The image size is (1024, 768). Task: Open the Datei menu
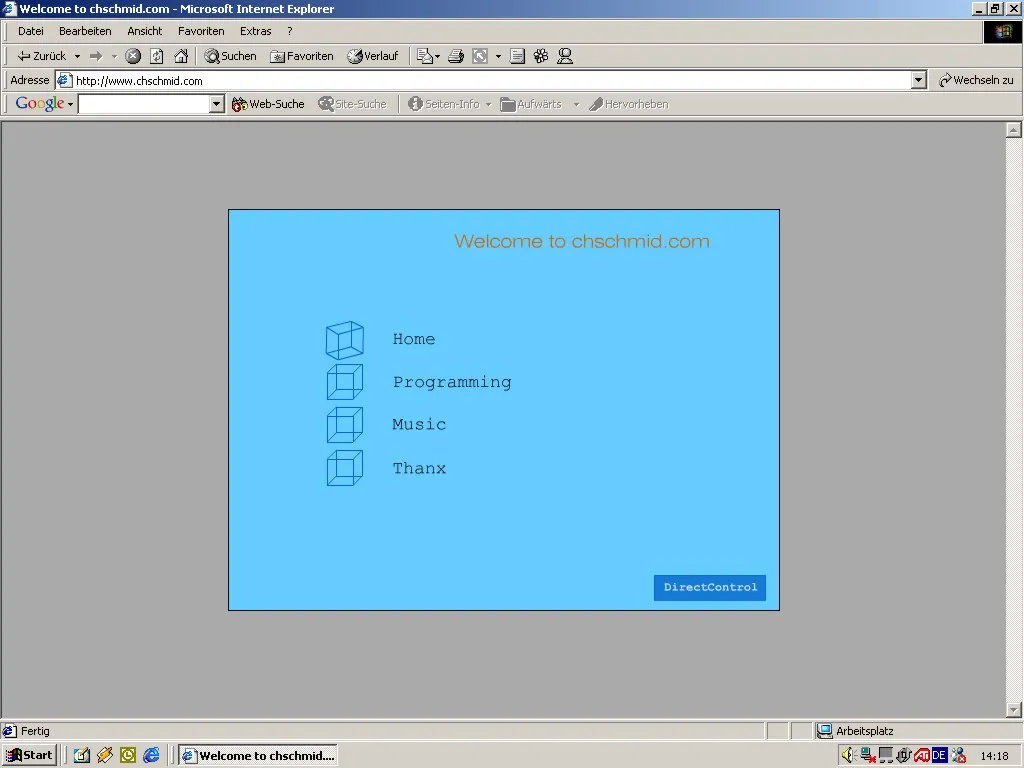31,31
